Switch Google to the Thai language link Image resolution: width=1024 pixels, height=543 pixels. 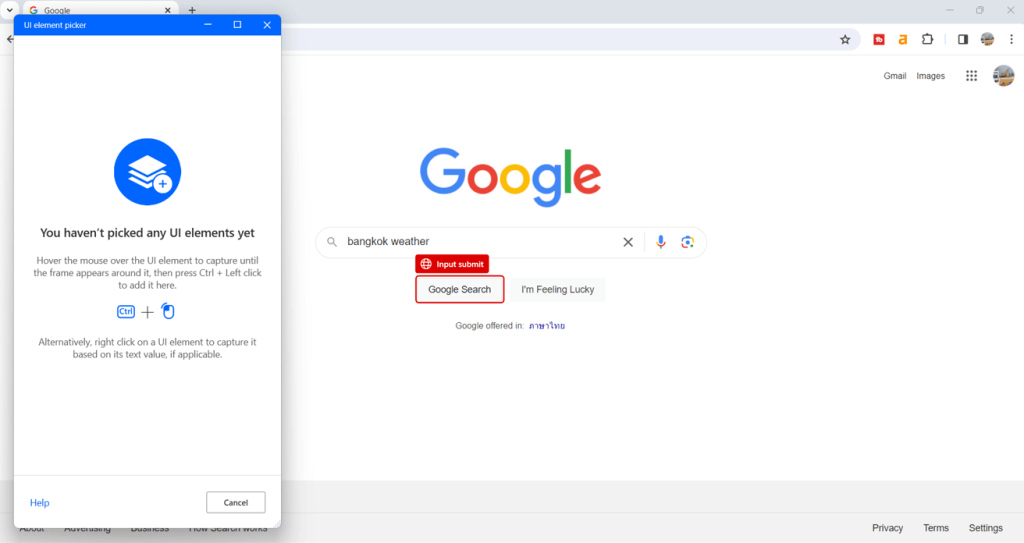click(x=547, y=325)
